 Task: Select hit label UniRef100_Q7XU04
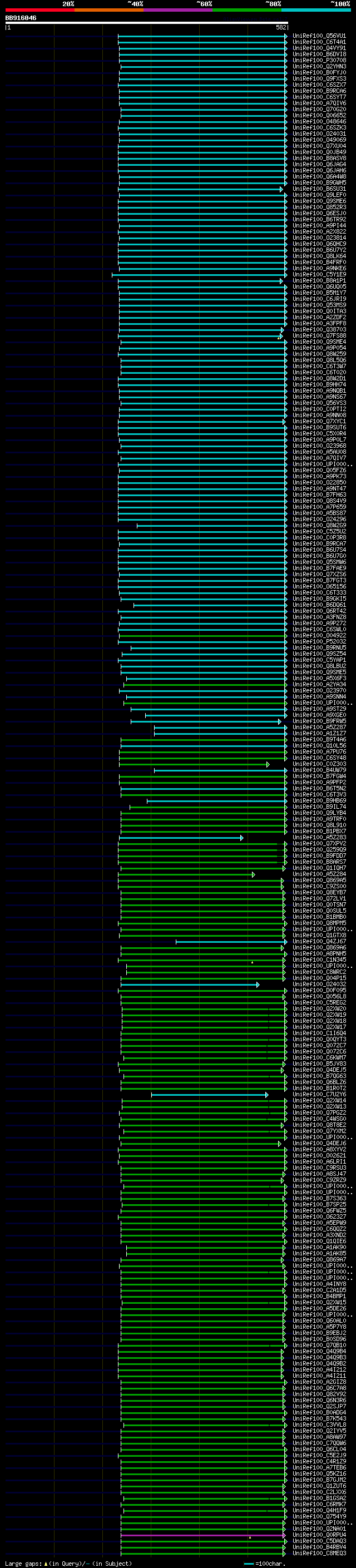pos(319,146)
